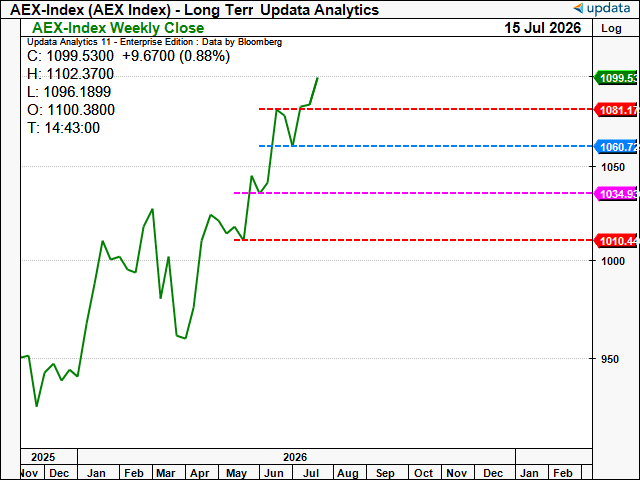Click the change value +9.6700 (0.88%)
This screenshot has height=480, width=640.
[x=176, y=56]
